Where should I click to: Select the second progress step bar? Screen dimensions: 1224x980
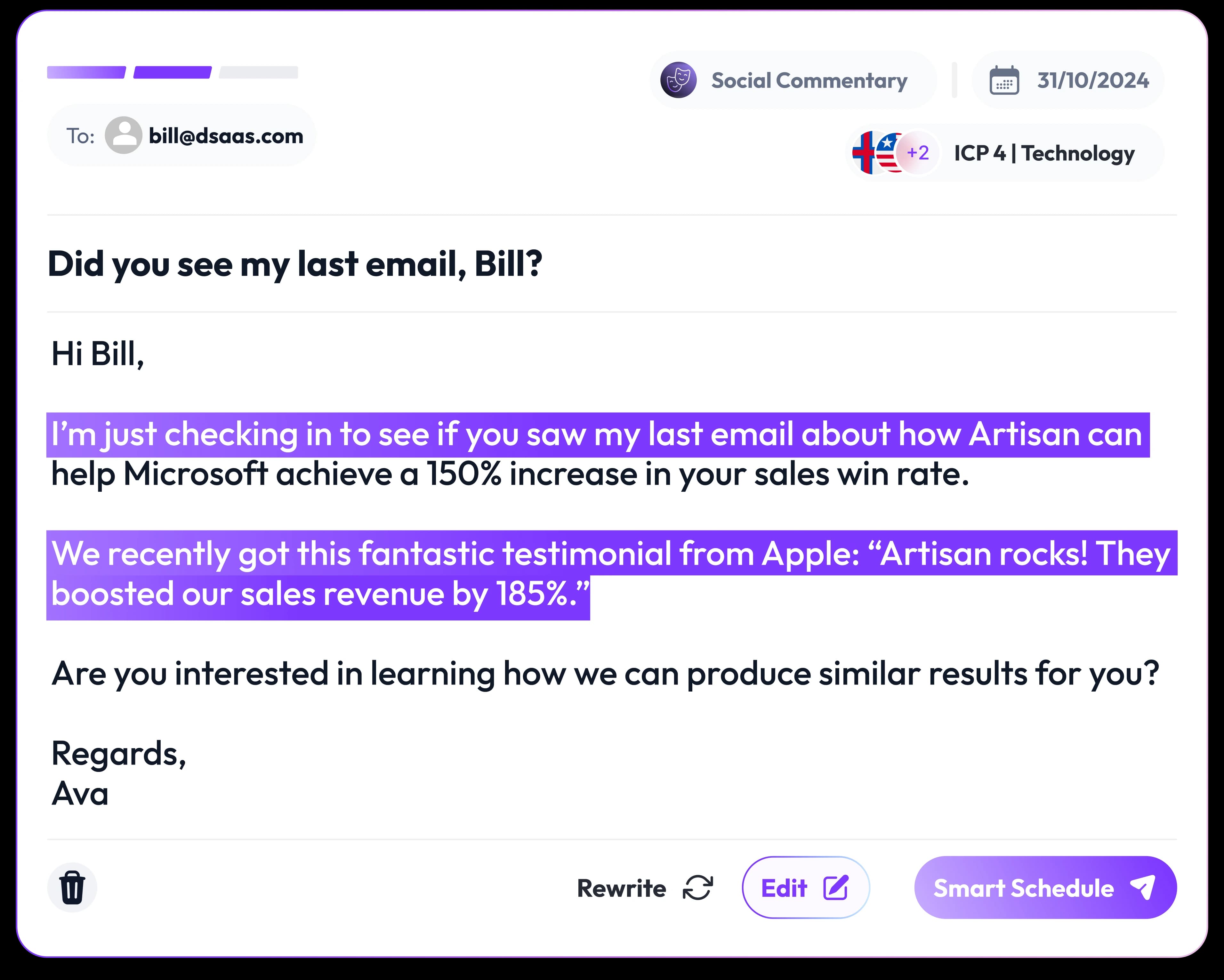pos(173,72)
